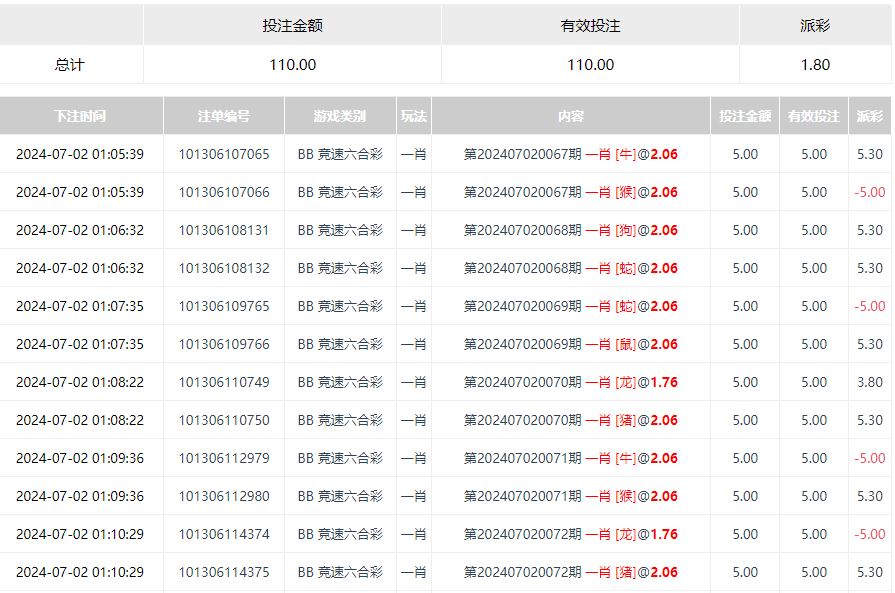Open bet order number 101306114375

click(224, 572)
